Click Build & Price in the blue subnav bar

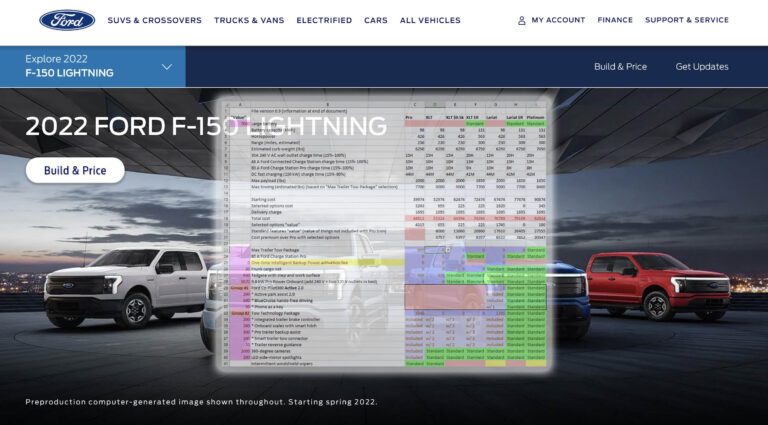[620, 67]
